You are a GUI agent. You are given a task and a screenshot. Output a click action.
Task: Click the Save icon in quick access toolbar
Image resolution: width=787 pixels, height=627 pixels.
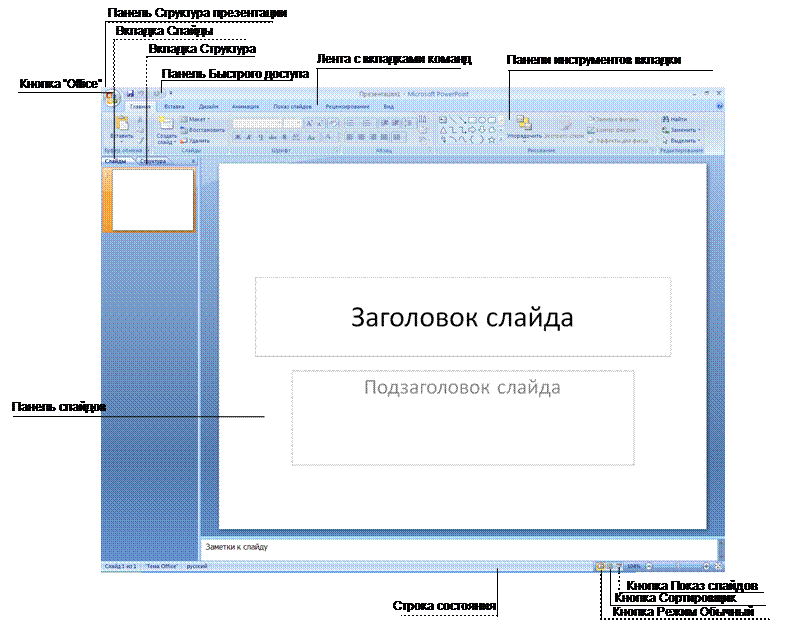[x=130, y=94]
